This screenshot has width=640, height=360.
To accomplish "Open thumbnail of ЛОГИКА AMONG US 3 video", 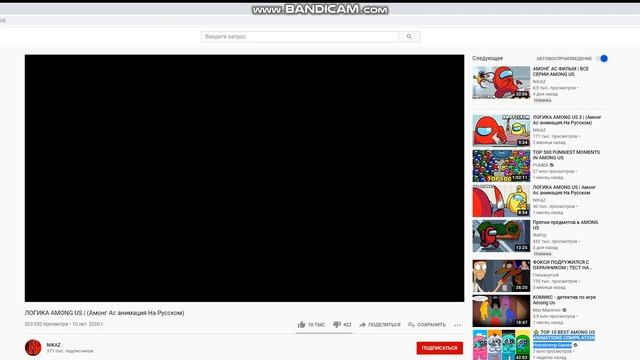I will point(501,131).
